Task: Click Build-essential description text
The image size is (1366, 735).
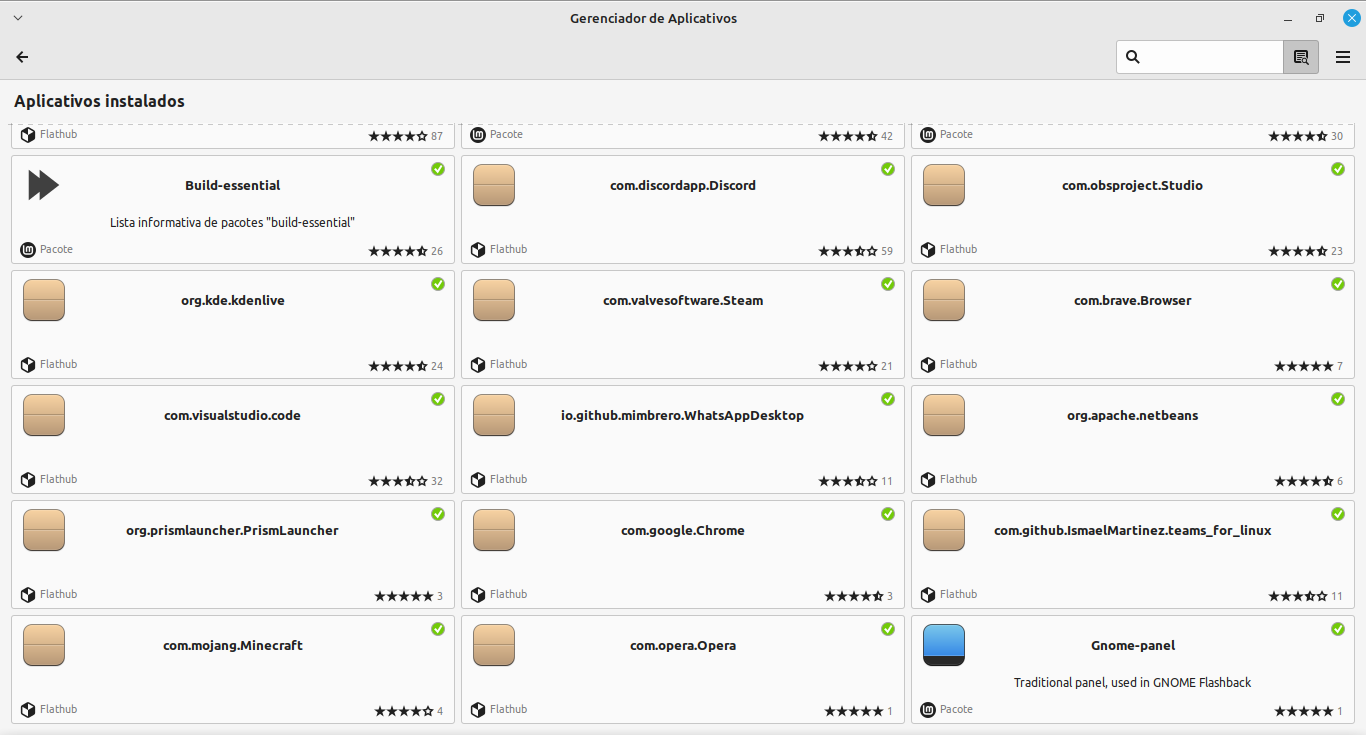Action: (233, 222)
